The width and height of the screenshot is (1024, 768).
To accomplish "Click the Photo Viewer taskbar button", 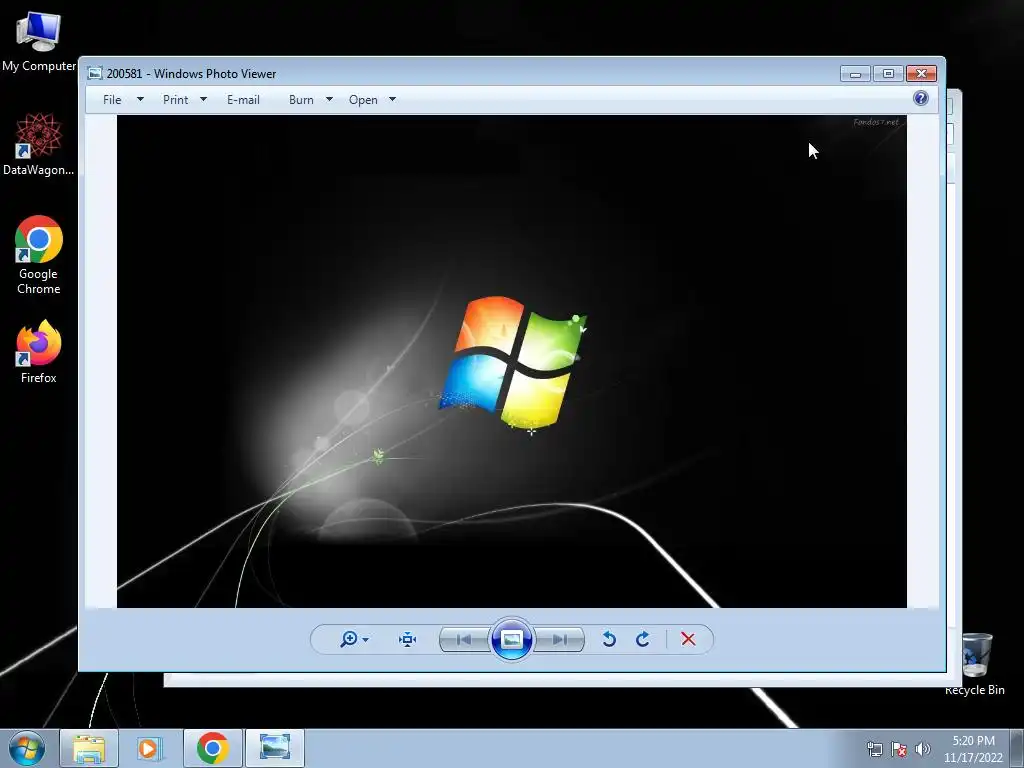I will pyautogui.click(x=275, y=748).
